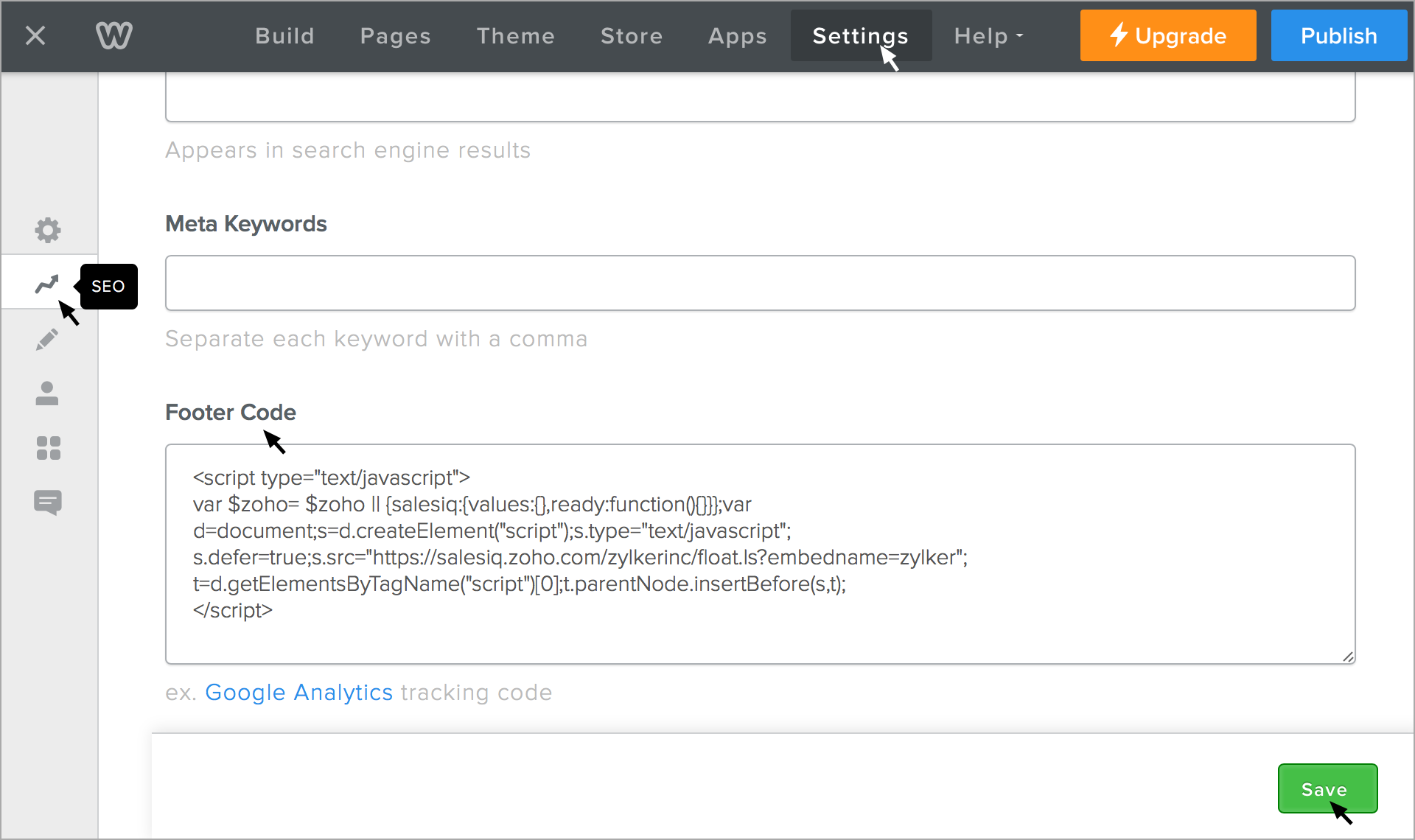This screenshot has height=840, width=1415.
Task: Click the blue Publish button
Action: click(1338, 35)
